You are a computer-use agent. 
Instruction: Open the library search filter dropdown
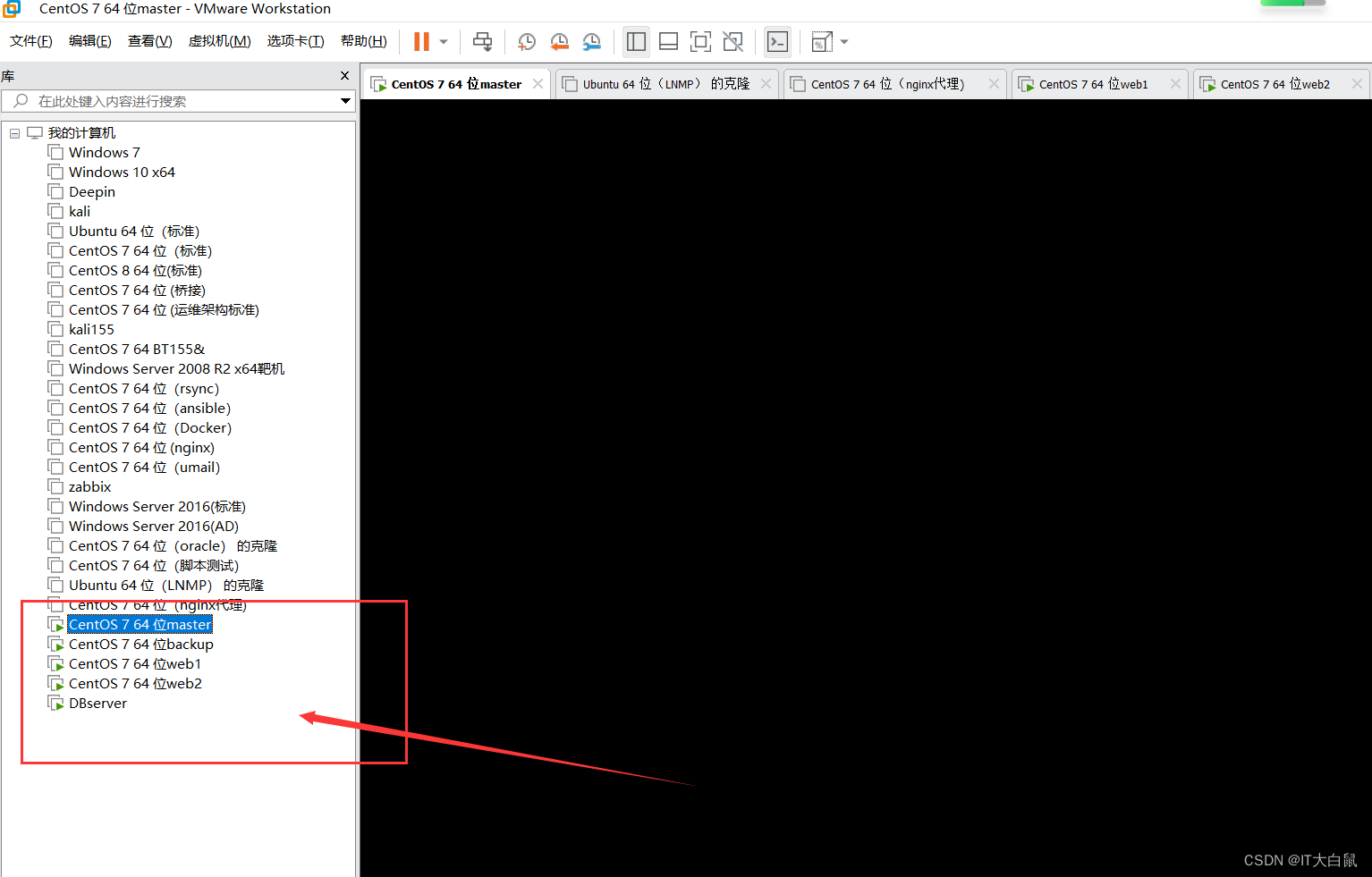[x=345, y=101]
